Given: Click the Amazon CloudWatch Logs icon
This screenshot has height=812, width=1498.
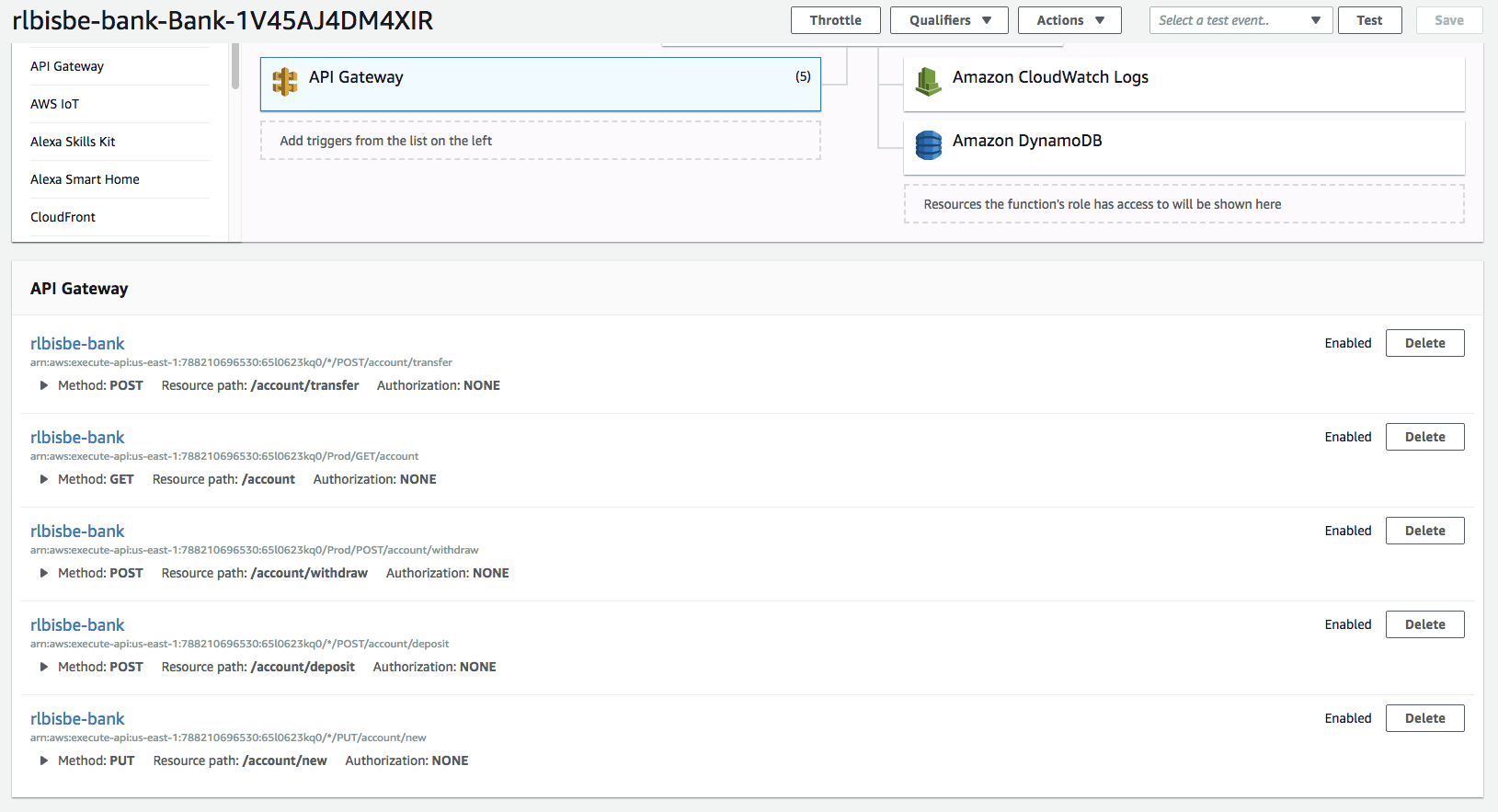Looking at the screenshot, I should [x=929, y=82].
